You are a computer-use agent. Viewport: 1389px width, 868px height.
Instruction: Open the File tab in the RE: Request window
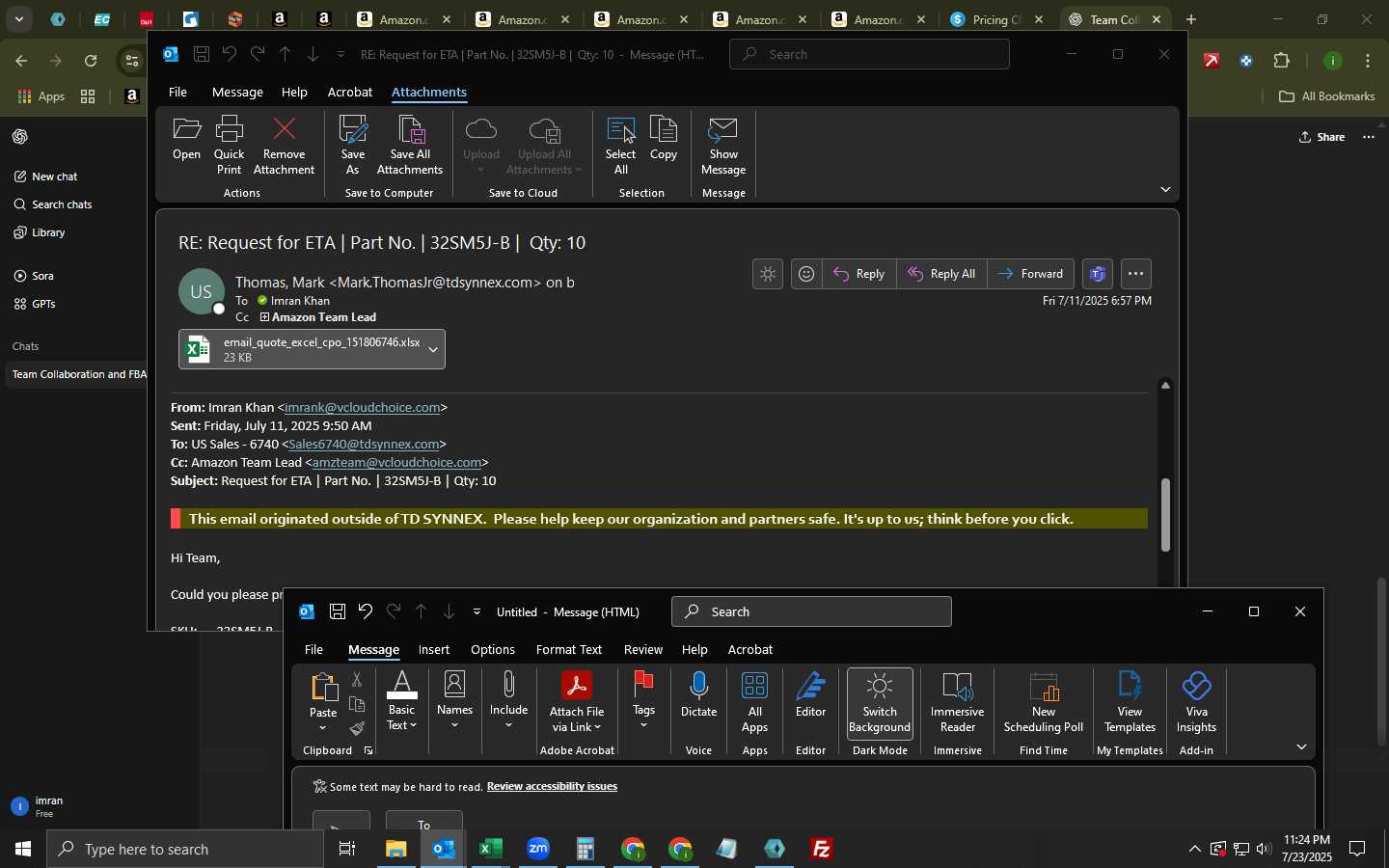click(177, 92)
